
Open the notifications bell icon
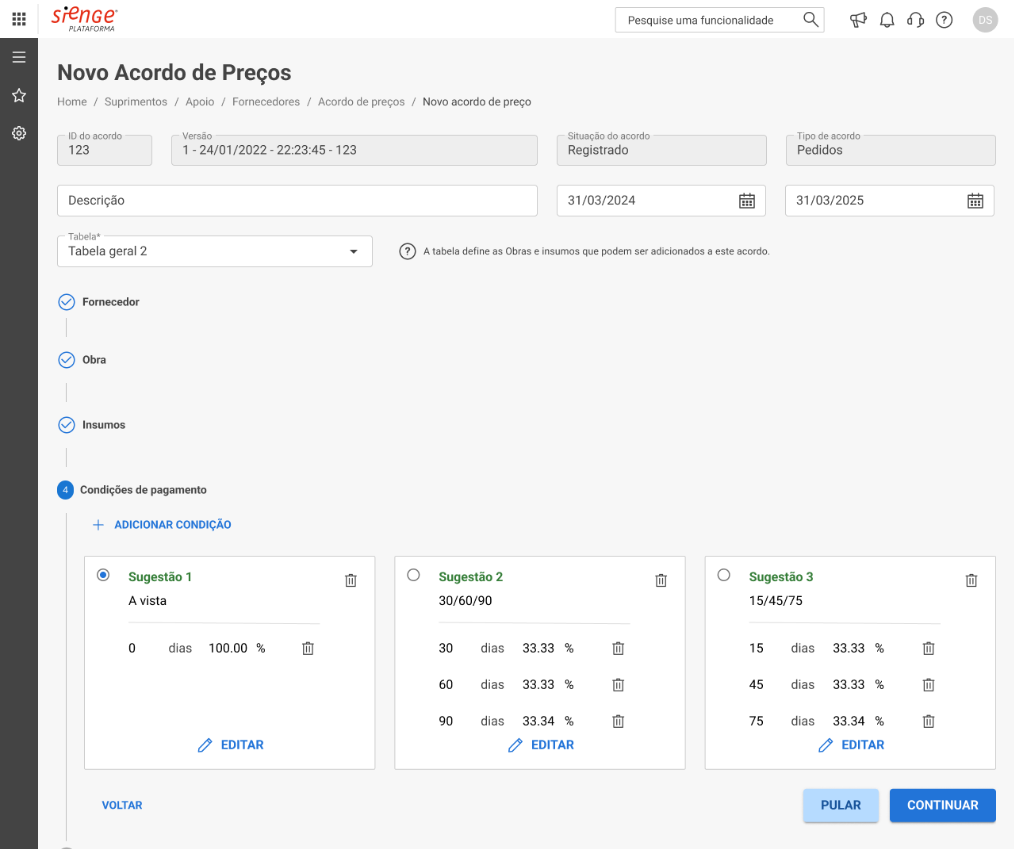point(887,20)
